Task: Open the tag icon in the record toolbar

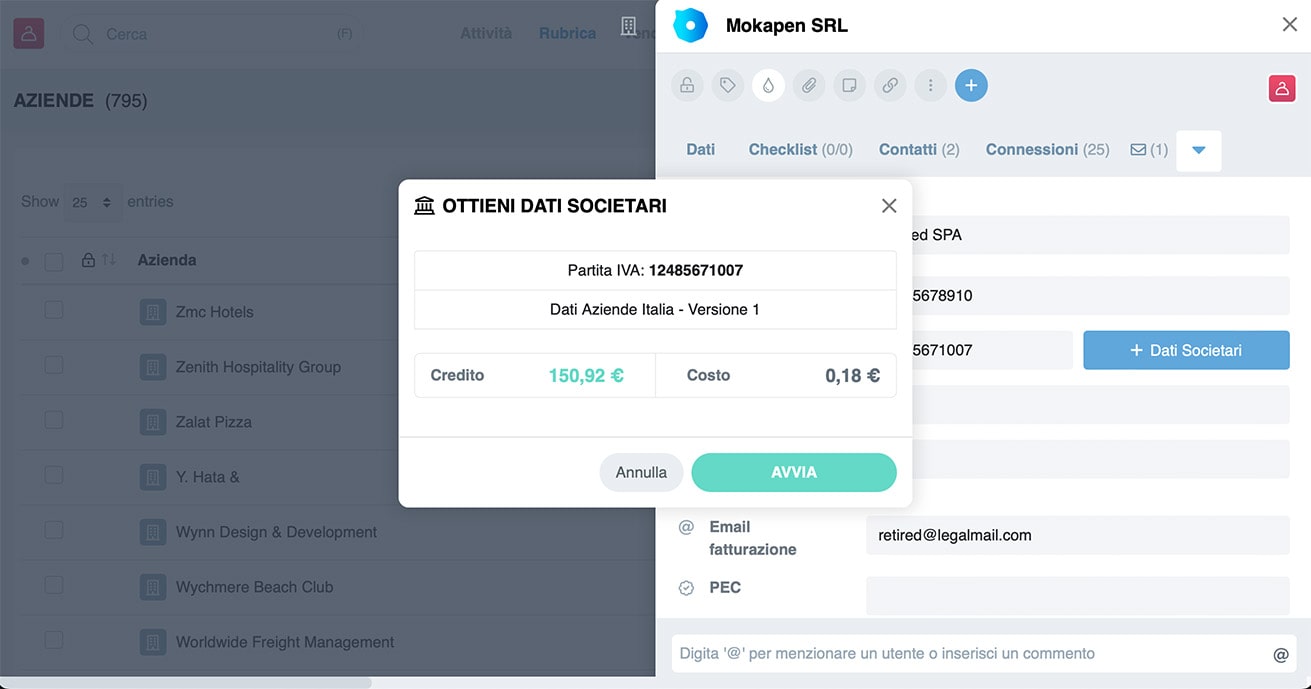Action: coord(728,86)
